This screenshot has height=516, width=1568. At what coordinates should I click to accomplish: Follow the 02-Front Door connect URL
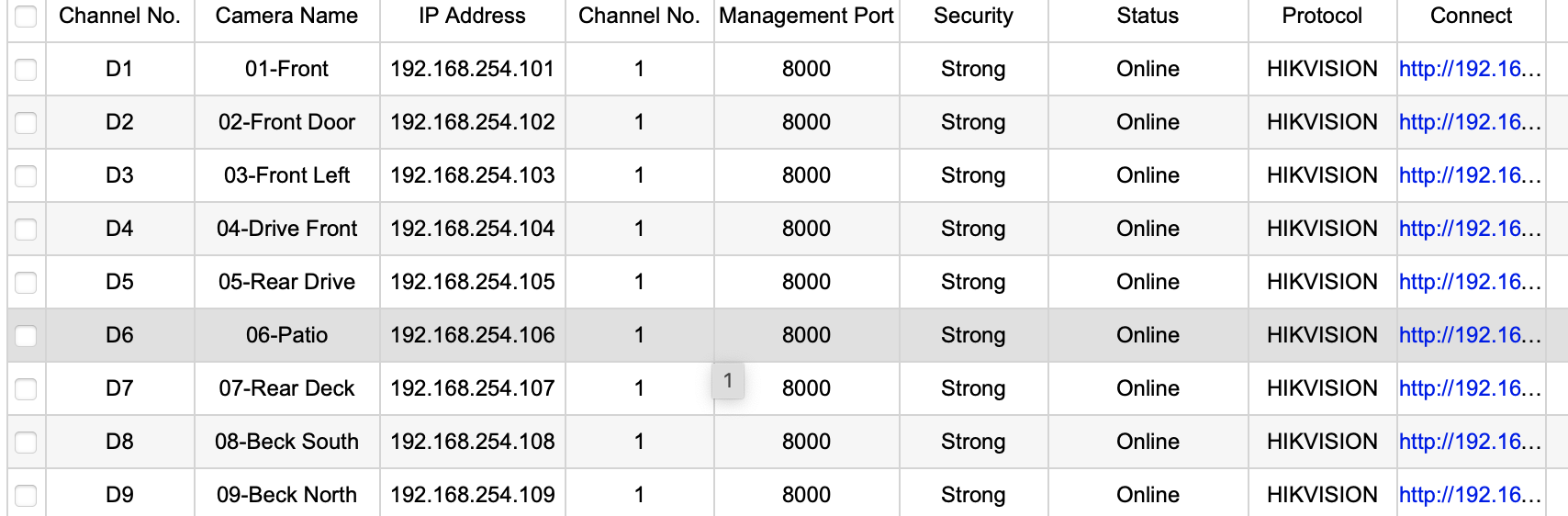pyautogui.click(x=1469, y=122)
